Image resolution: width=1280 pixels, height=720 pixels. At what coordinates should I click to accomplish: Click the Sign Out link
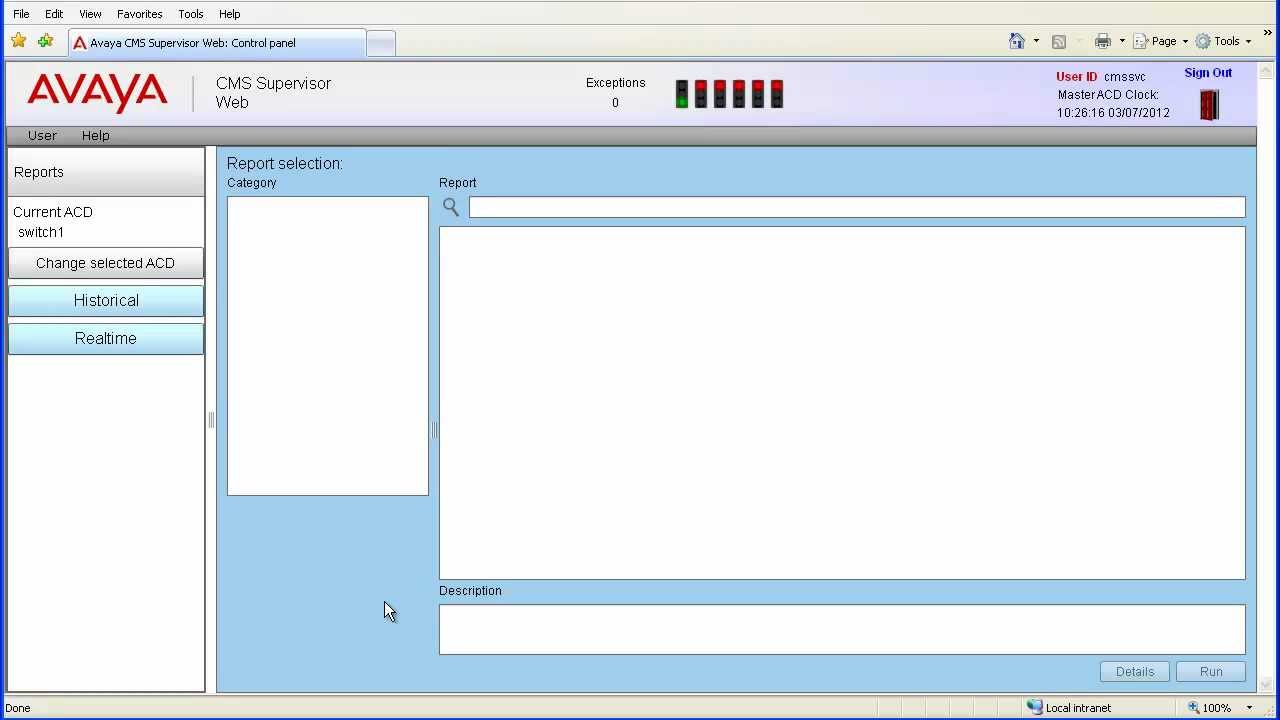(1208, 73)
